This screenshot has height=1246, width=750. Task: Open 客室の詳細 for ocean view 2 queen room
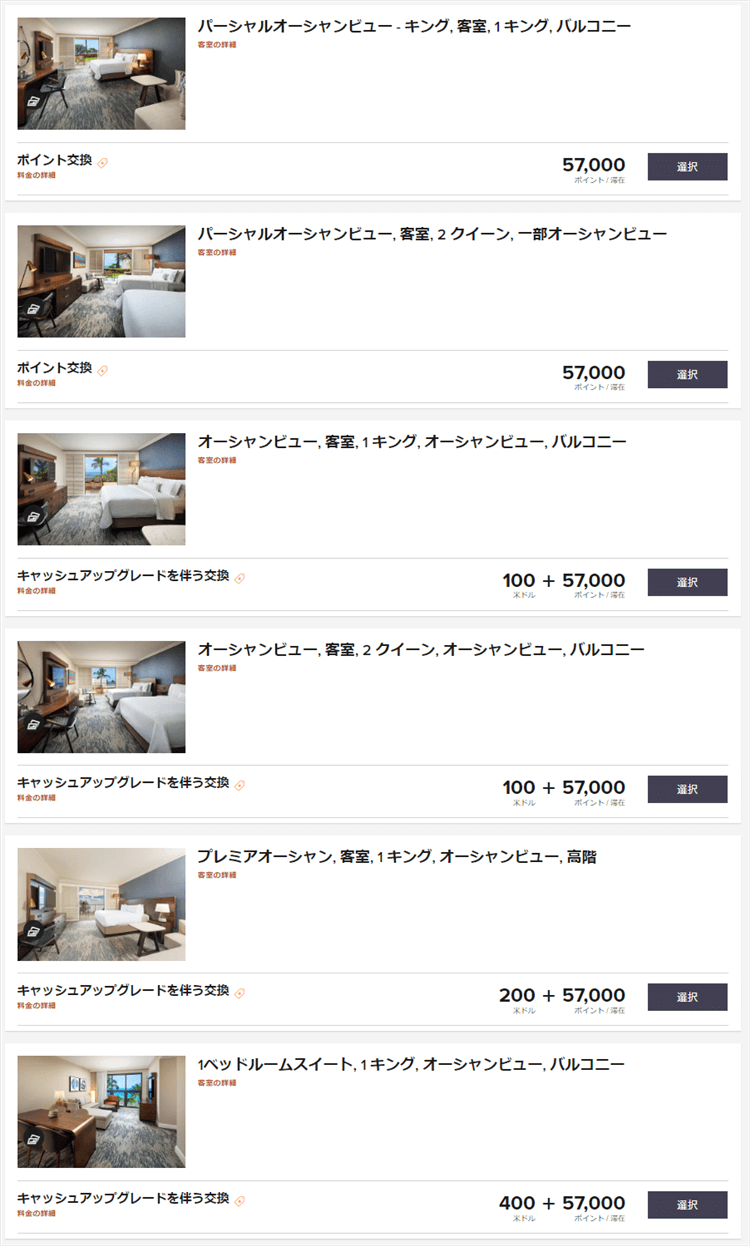tap(217, 668)
